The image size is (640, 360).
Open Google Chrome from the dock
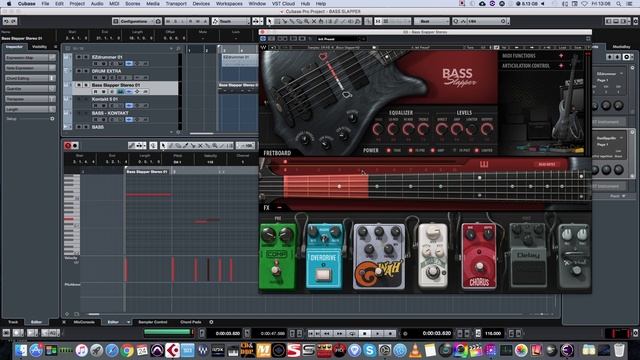(127, 350)
